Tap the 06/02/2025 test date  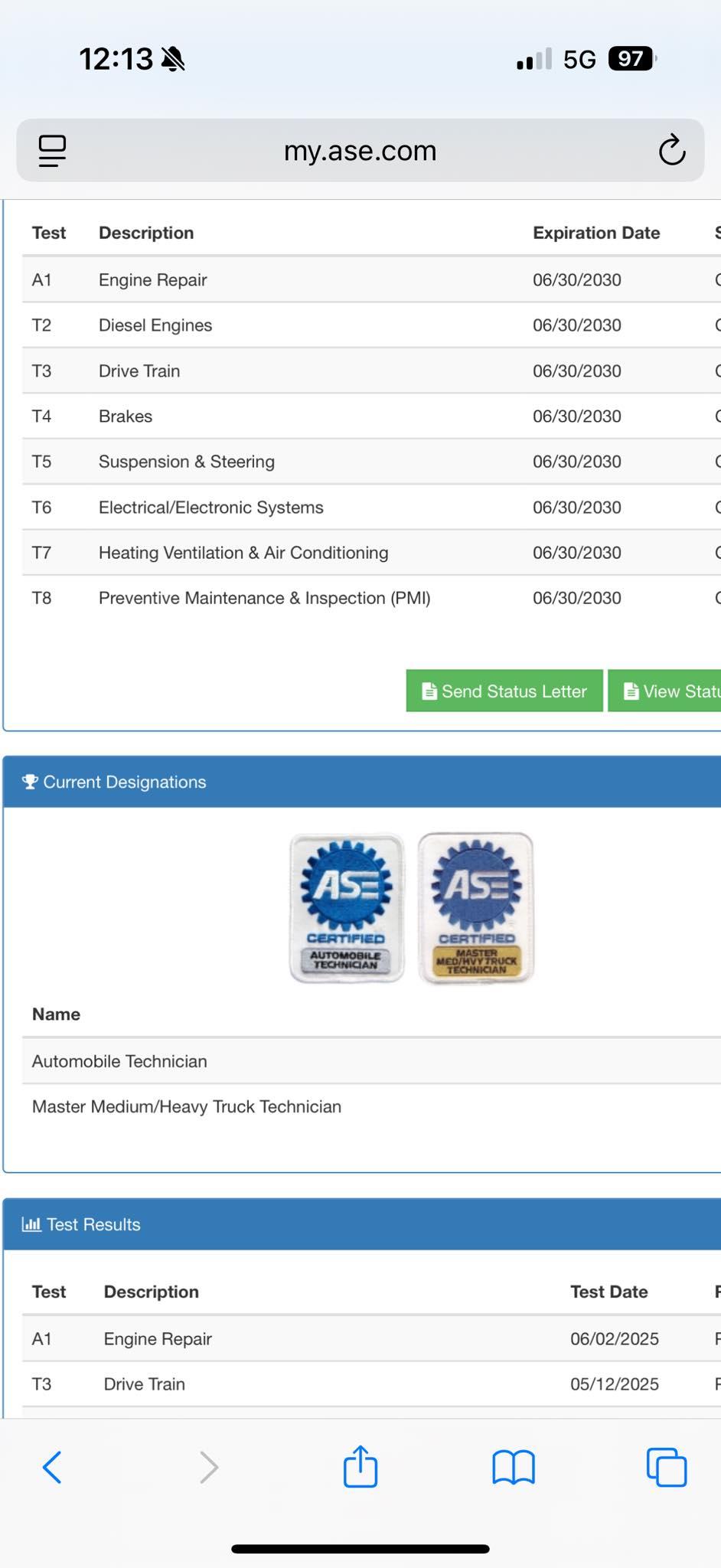615,1338
